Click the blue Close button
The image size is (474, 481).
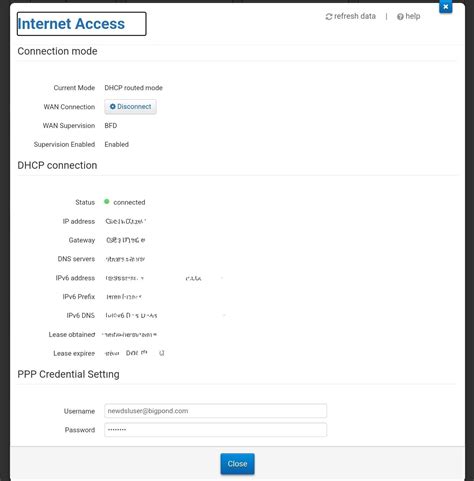pos(237,464)
